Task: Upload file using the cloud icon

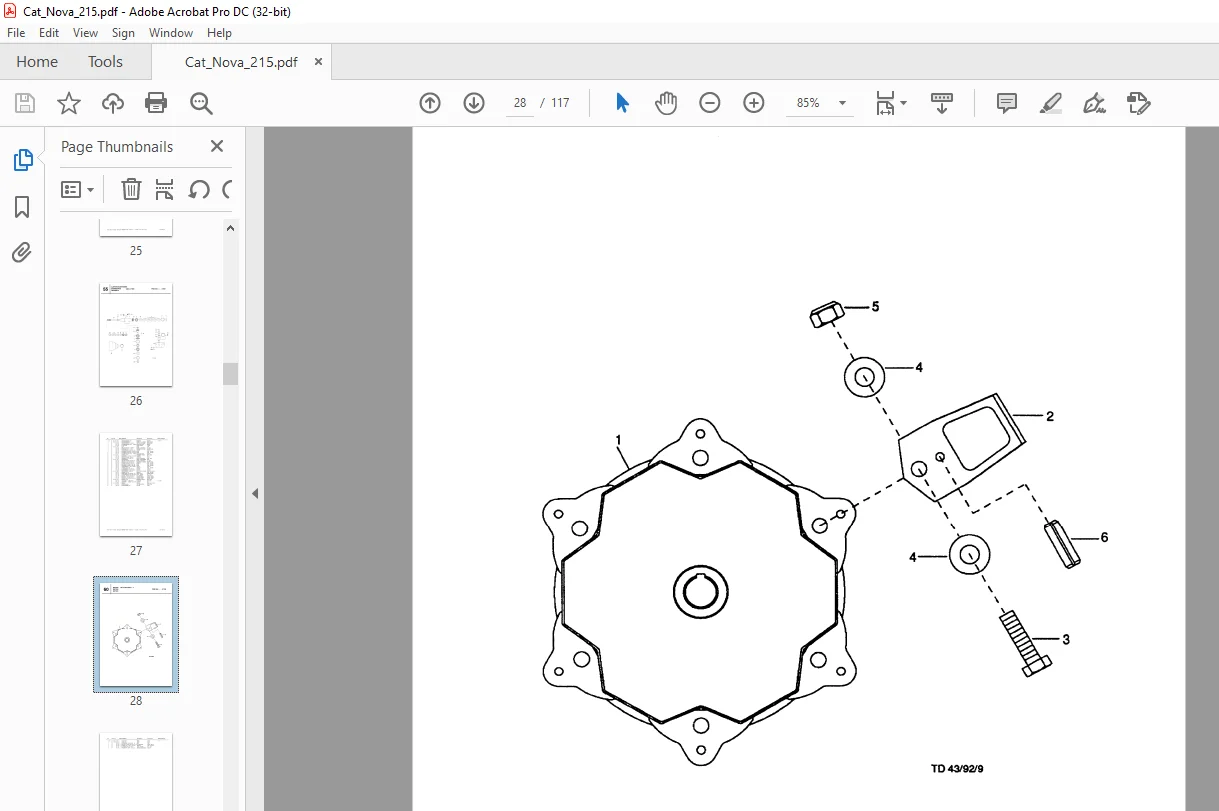Action: (113, 103)
